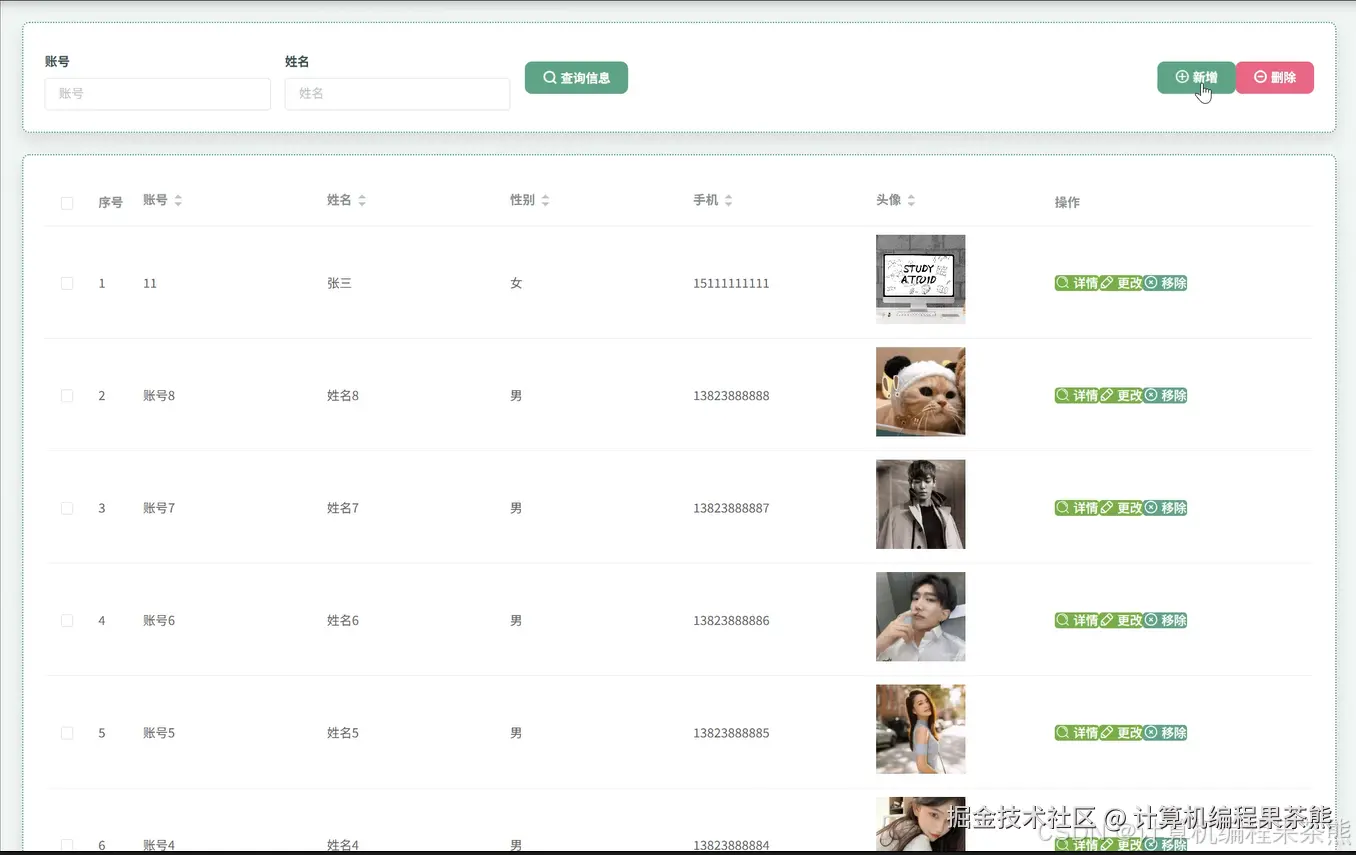Screen dimensions: 1356x855
Task: Open 详情 details for the 张三 row
Action: 1077,283
